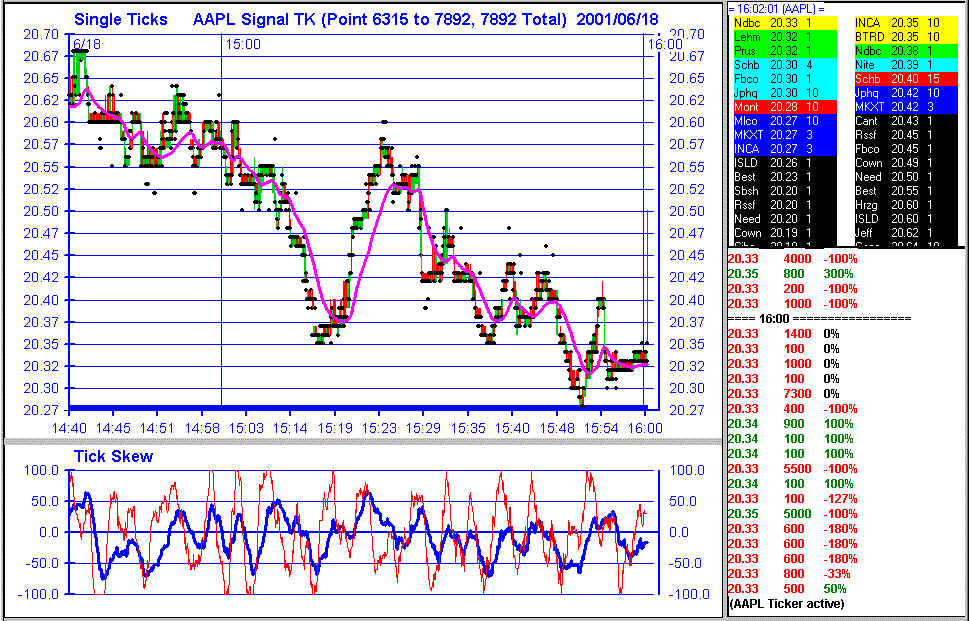Select the bid row 'Sbsh 20.20 1'
The height and width of the screenshot is (621, 969).
pos(783,191)
